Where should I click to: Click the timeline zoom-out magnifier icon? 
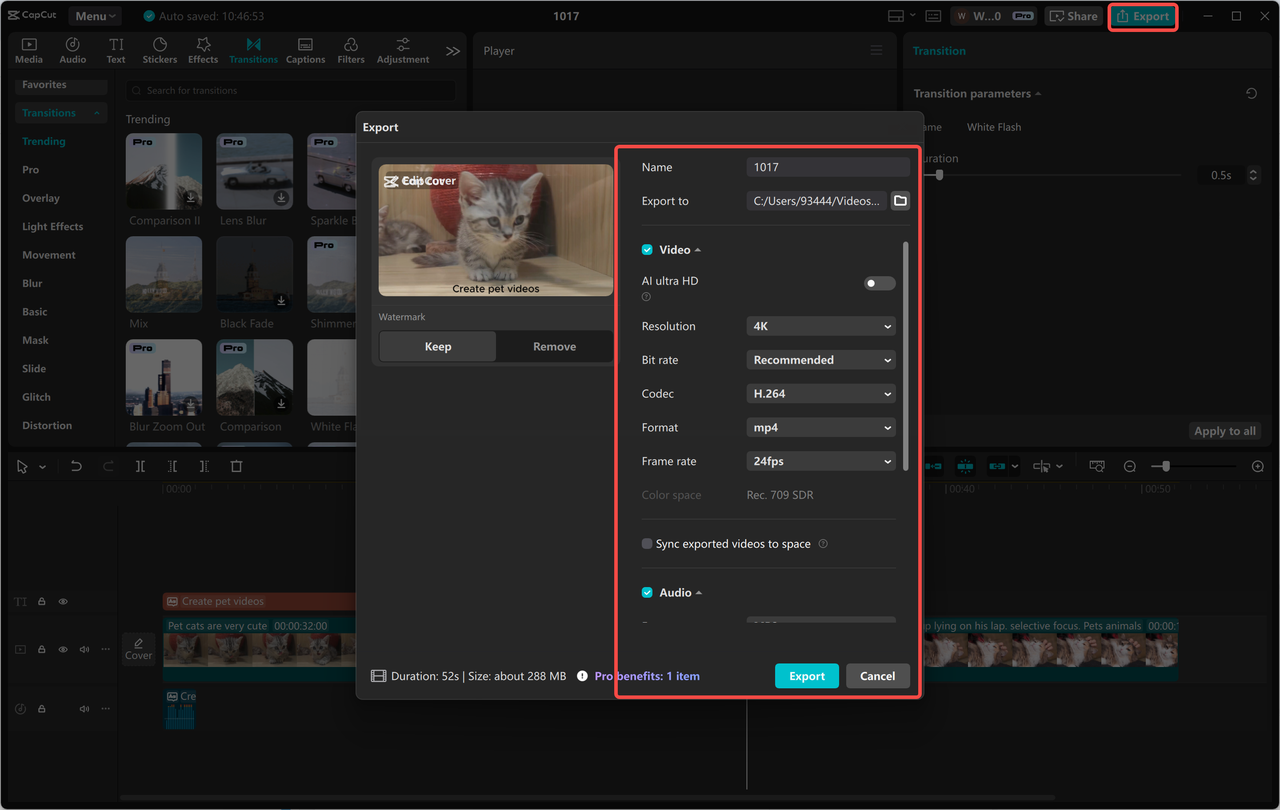click(x=1130, y=466)
